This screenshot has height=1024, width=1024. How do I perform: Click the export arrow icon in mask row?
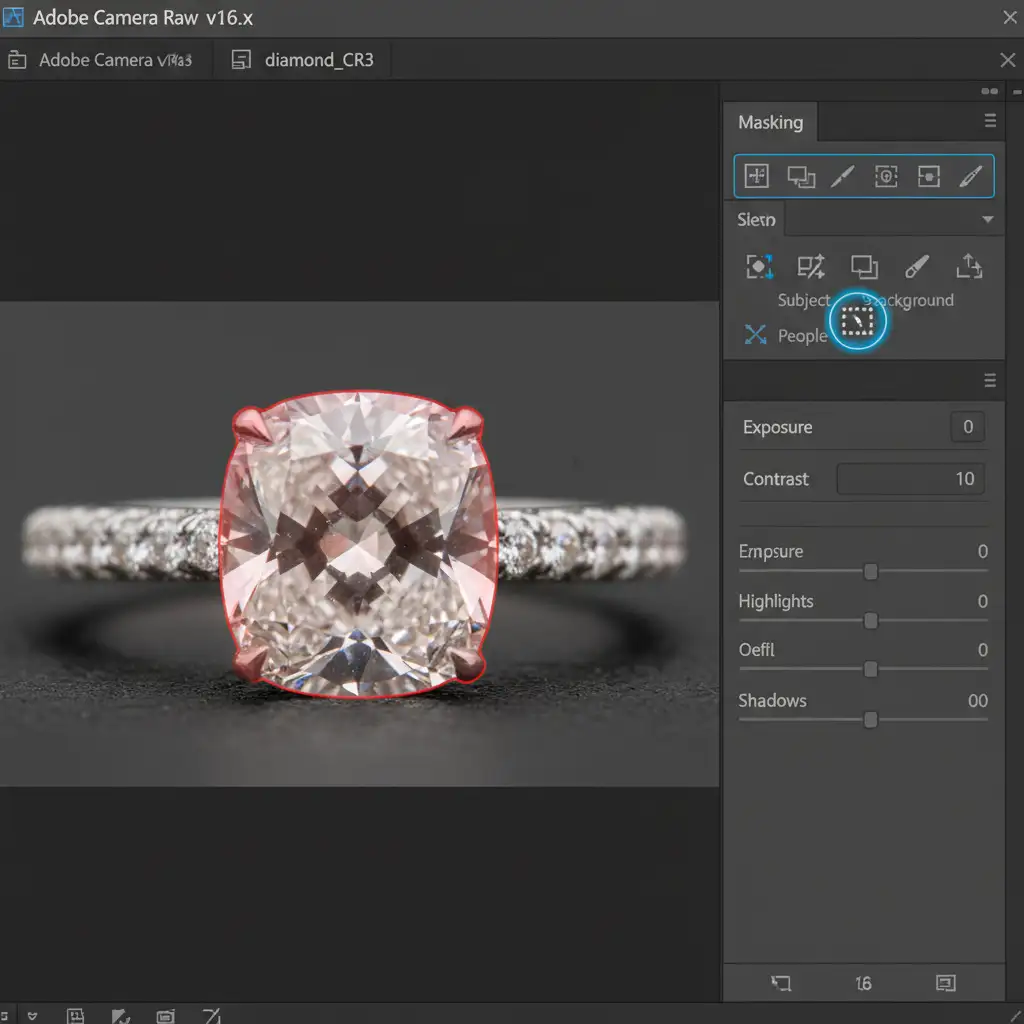click(968, 266)
